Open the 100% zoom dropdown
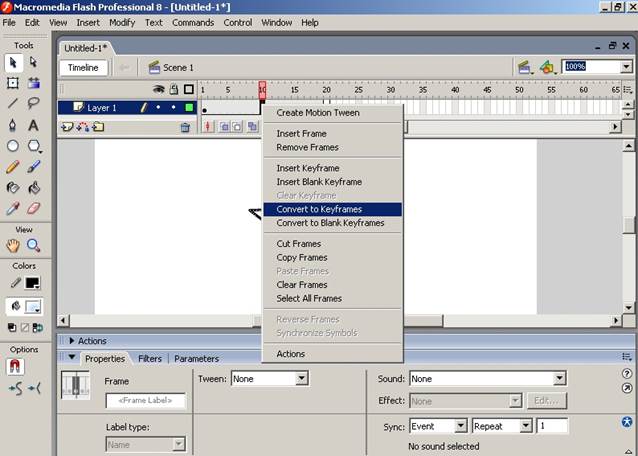The image size is (638, 456). pyautogui.click(x=627, y=67)
